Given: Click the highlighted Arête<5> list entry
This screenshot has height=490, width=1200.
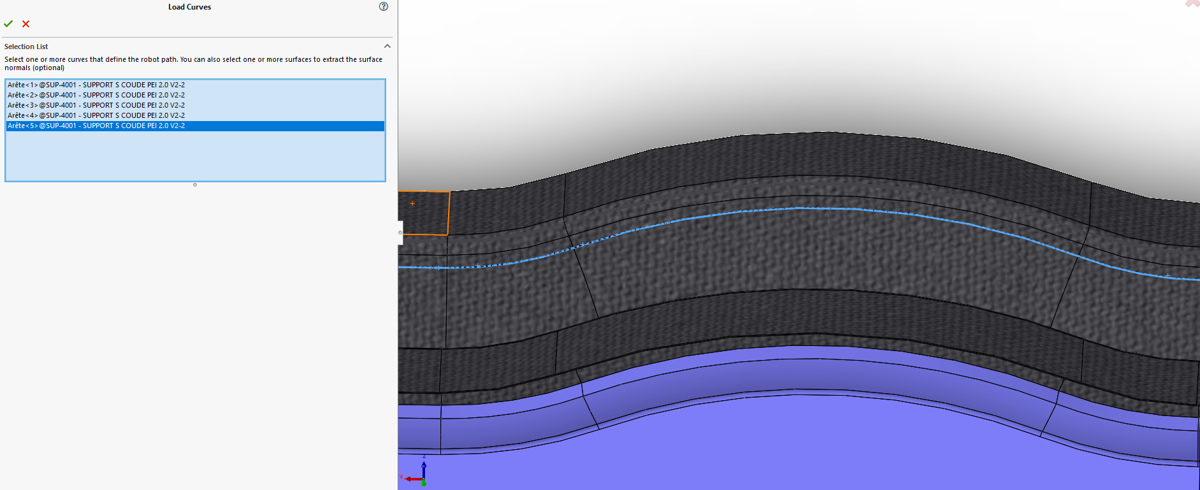Looking at the screenshot, I should click(95, 126).
